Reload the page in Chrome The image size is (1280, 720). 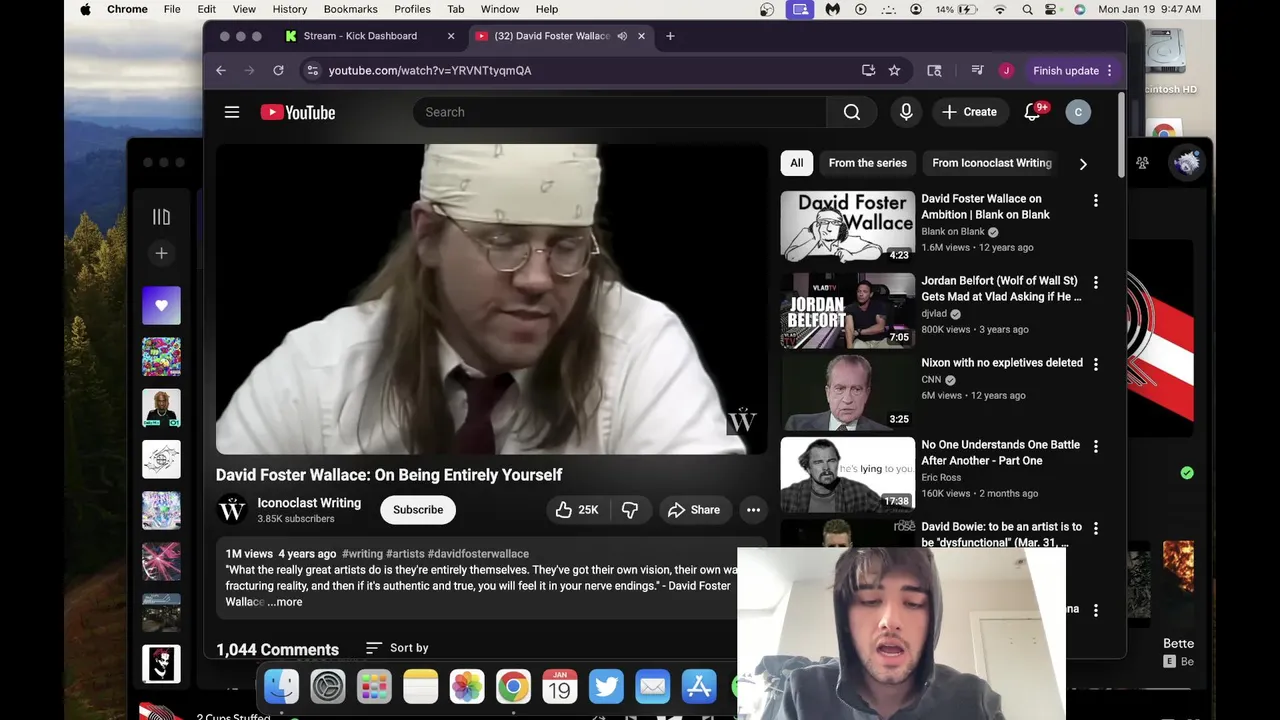[x=278, y=70]
